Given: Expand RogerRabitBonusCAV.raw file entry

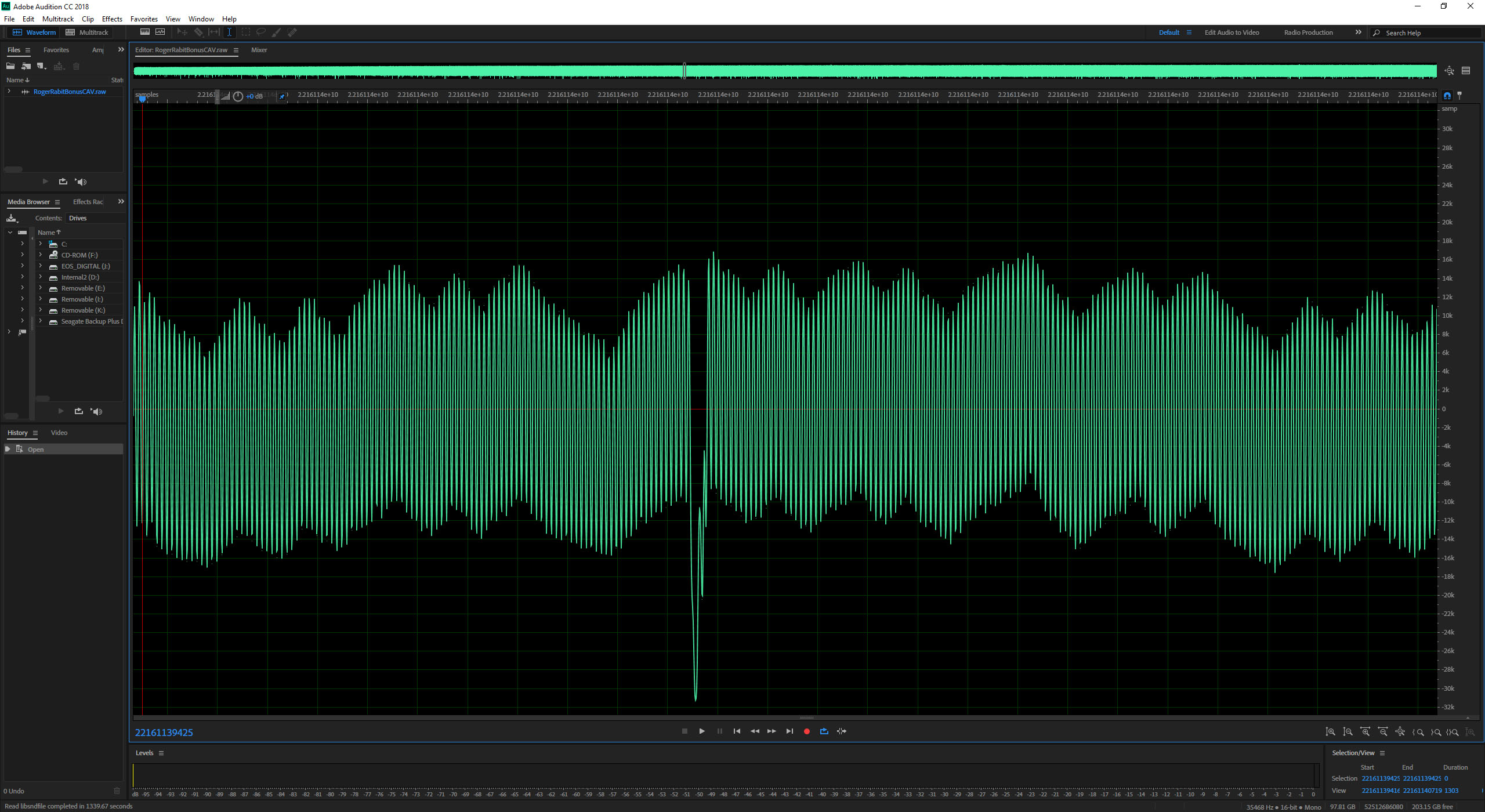Looking at the screenshot, I should [x=9, y=92].
